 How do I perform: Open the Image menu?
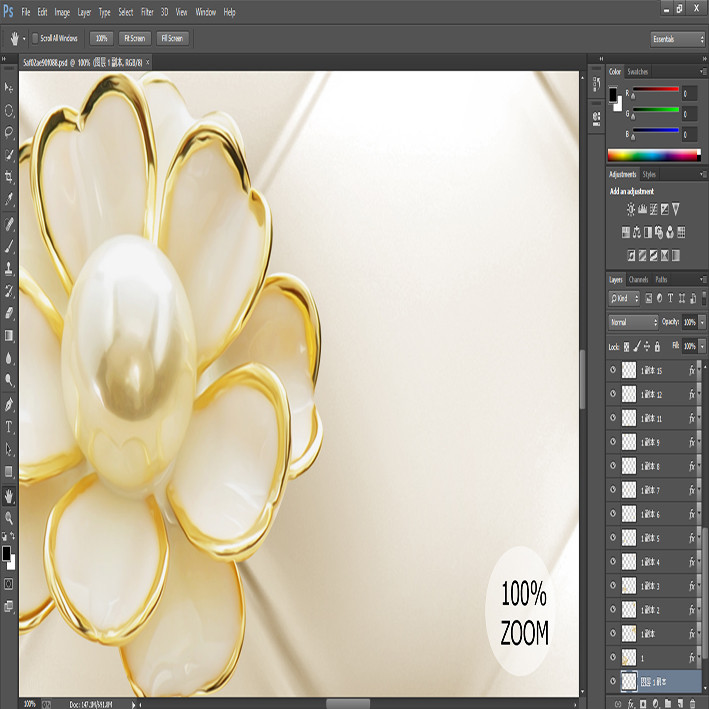[x=62, y=12]
